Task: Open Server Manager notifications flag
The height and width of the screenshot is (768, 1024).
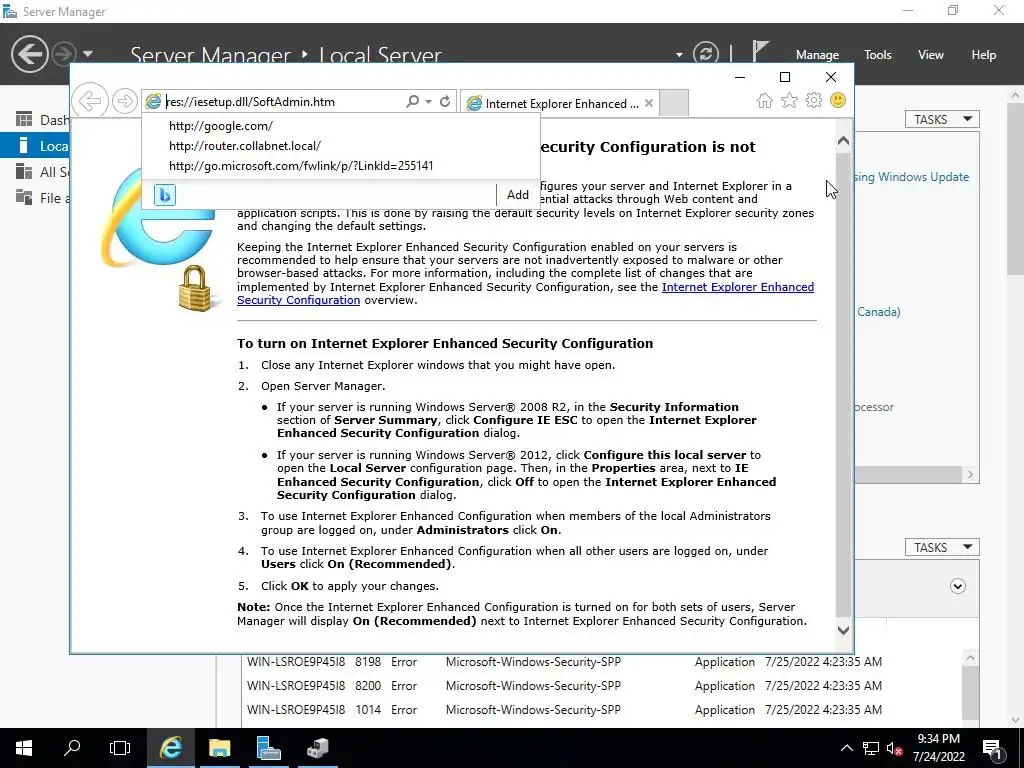Action: pyautogui.click(x=760, y=52)
